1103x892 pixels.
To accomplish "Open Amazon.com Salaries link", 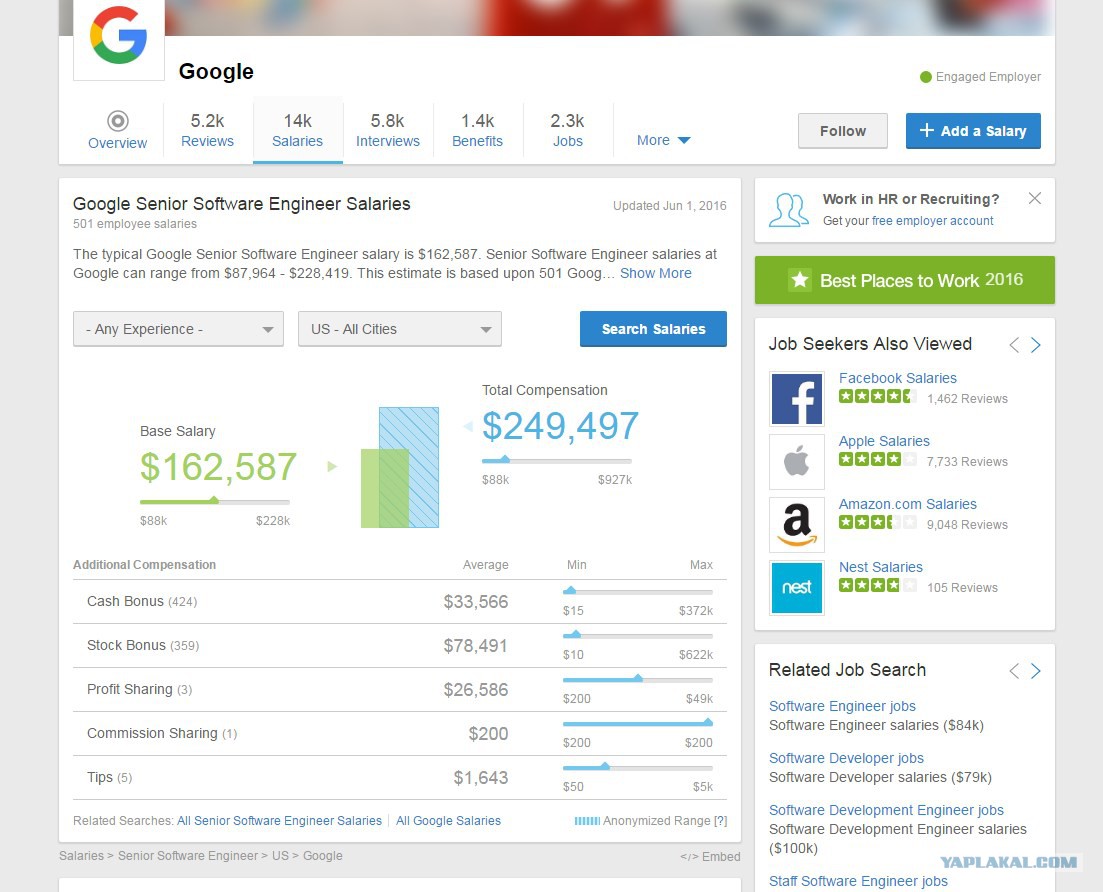I will pyautogui.click(x=907, y=504).
